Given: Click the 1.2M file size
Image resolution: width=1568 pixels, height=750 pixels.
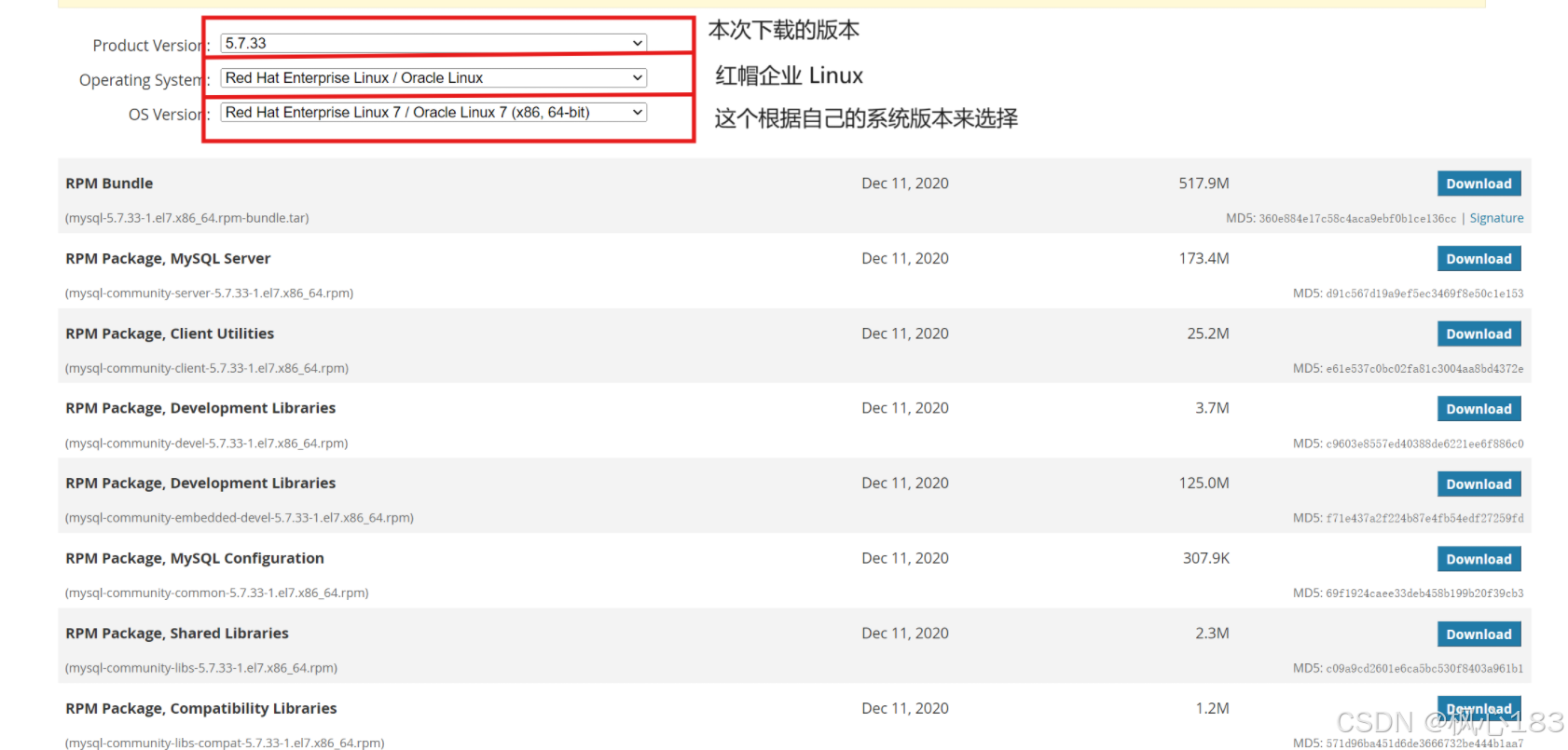Looking at the screenshot, I should [x=1212, y=708].
